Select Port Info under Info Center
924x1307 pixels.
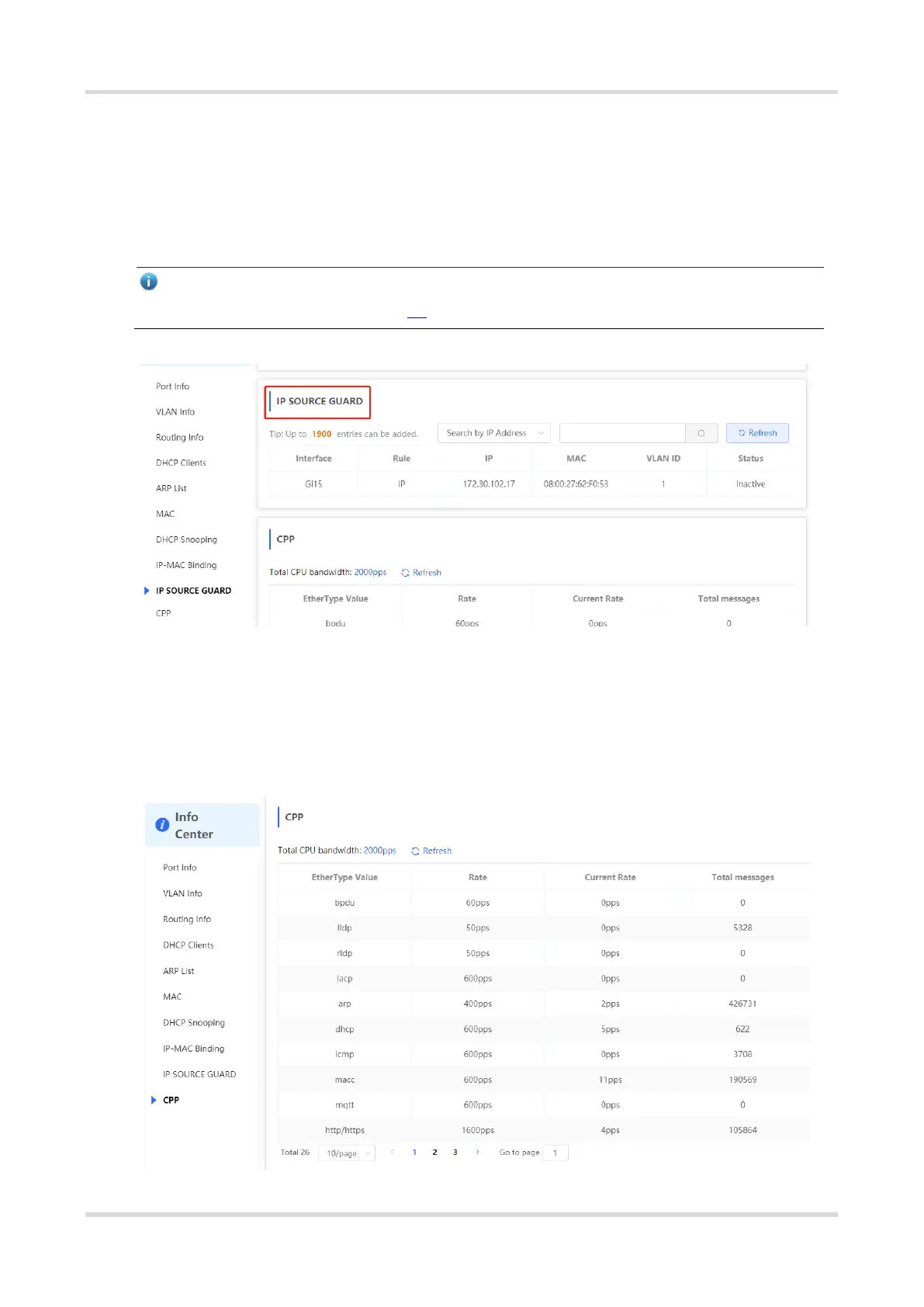[179, 868]
